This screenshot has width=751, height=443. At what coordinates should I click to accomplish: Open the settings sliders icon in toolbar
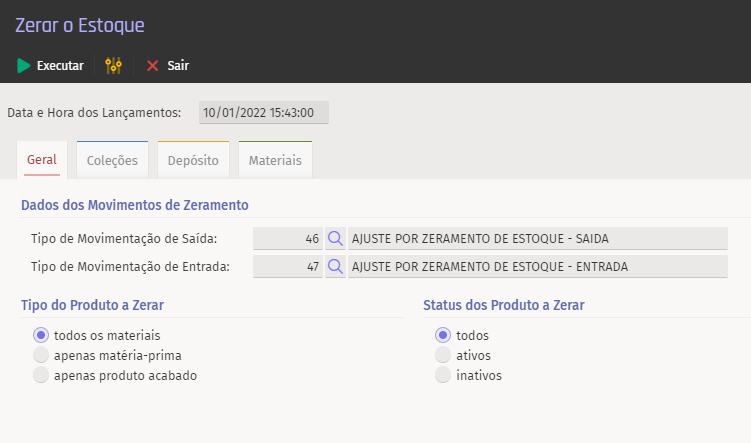(113, 66)
